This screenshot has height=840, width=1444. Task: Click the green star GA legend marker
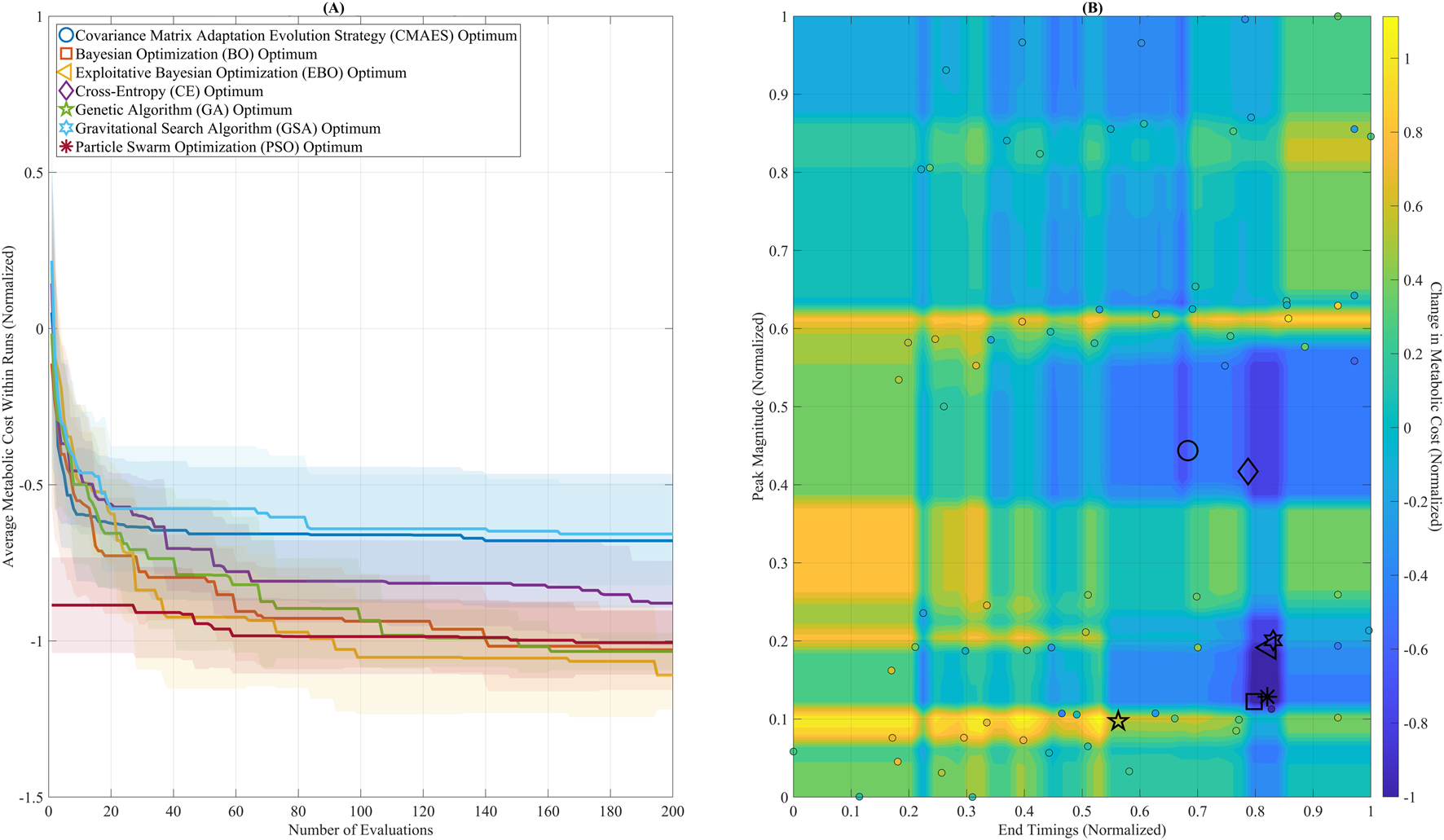(67, 110)
